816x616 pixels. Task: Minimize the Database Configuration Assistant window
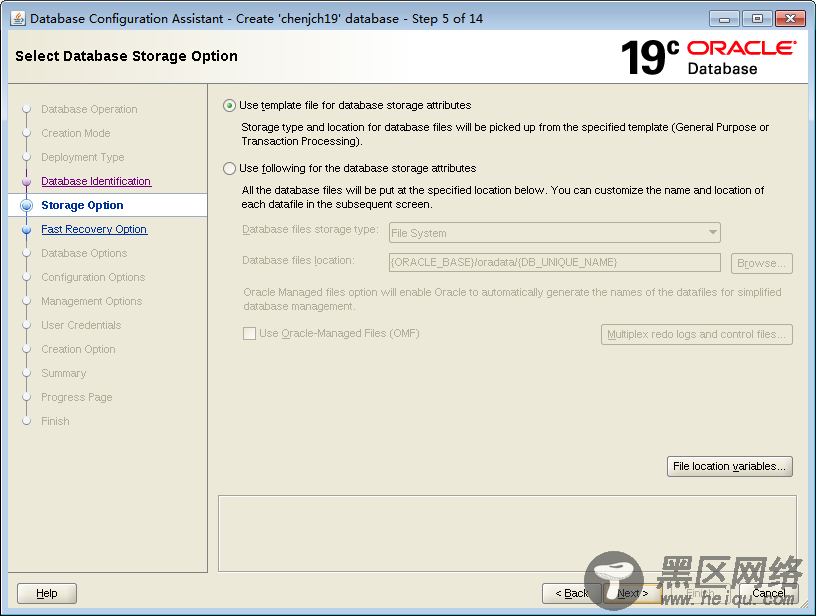(724, 19)
